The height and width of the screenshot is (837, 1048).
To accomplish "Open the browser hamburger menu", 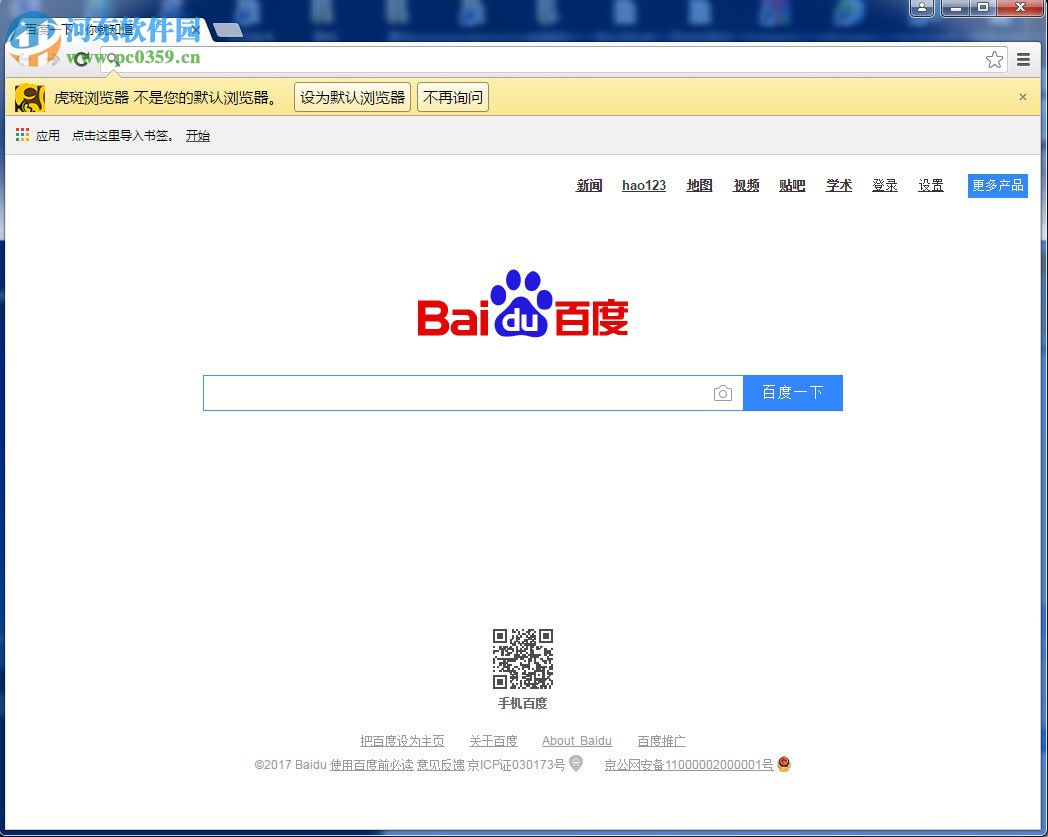I will 1022,59.
